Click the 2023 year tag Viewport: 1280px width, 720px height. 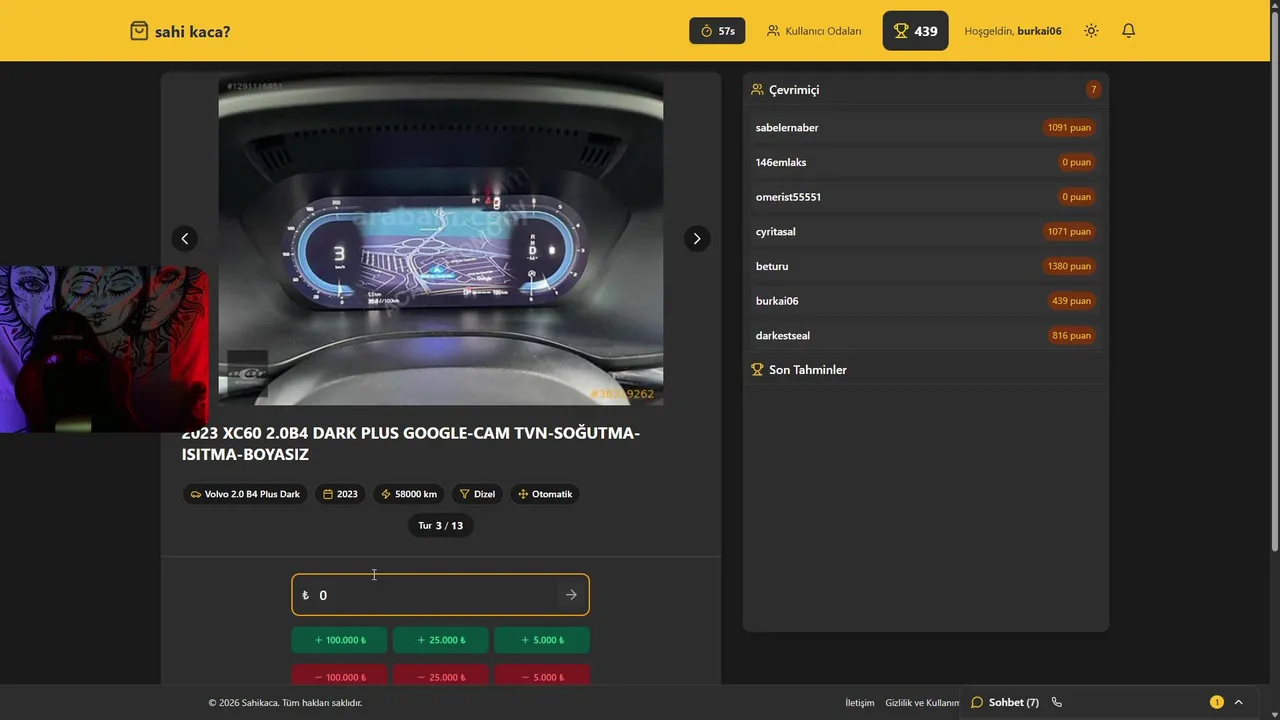click(x=340, y=494)
